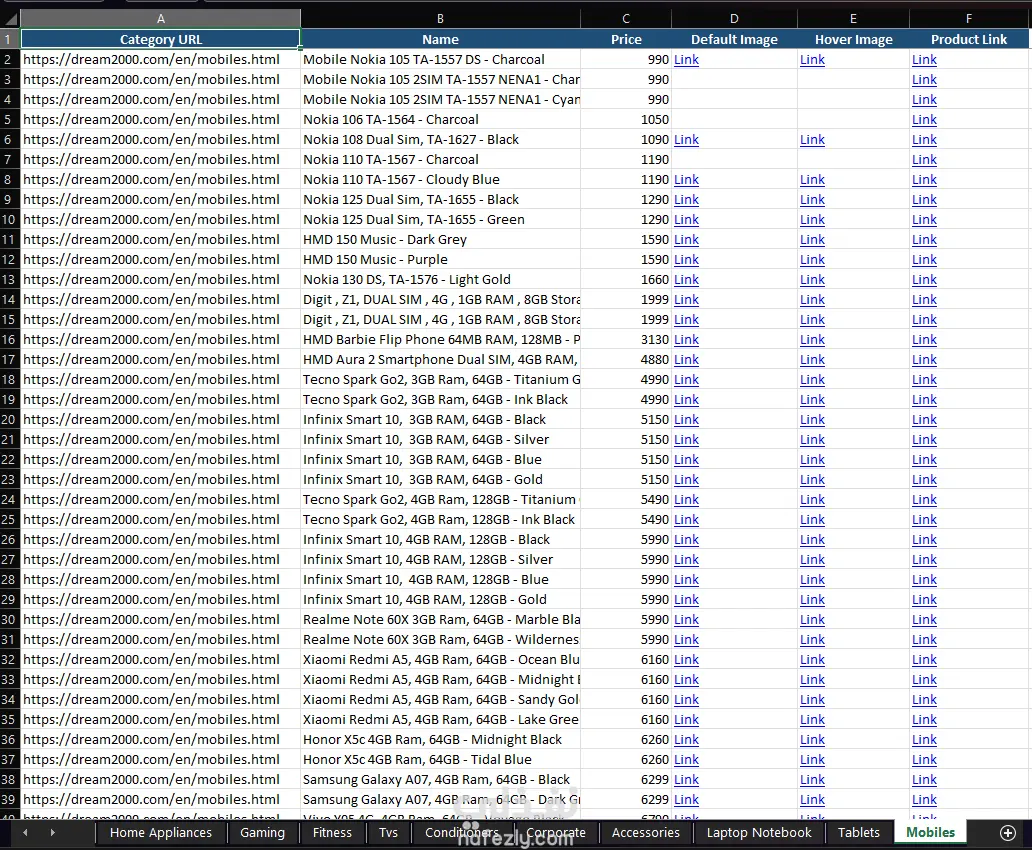Select row 20 header

(x=9, y=419)
